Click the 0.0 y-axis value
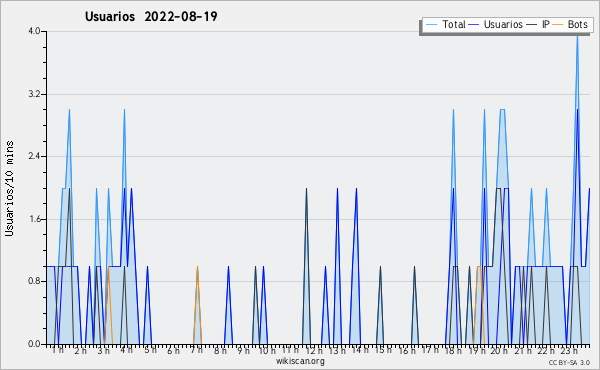 point(35,344)
